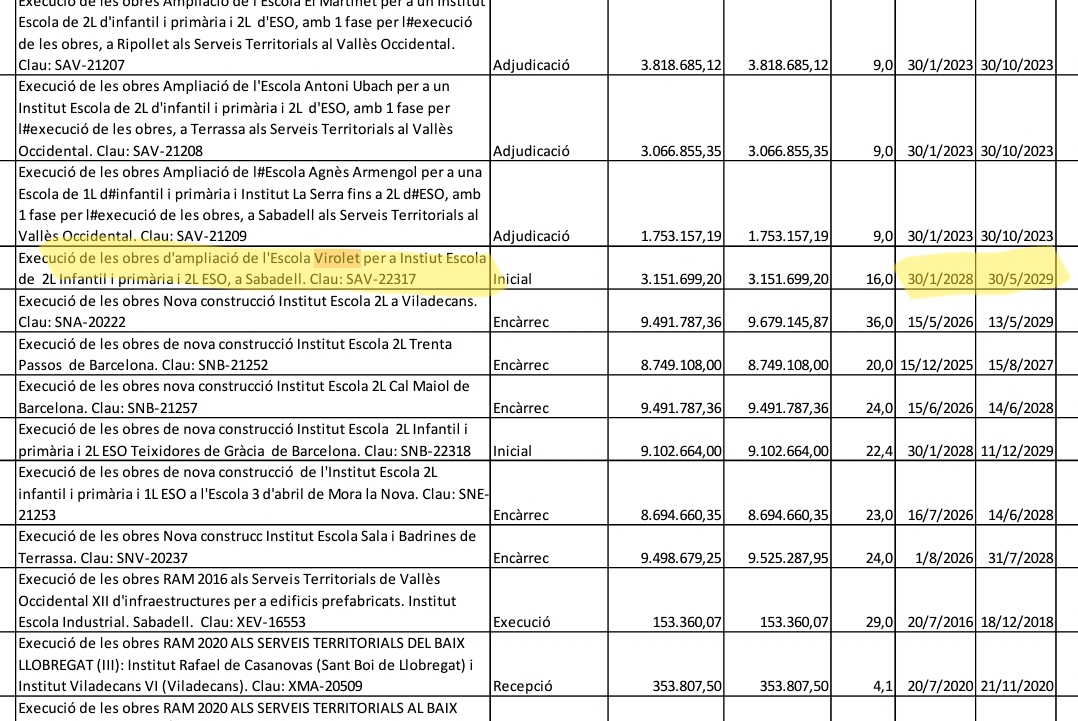Select the highlighted end date 30/5/2029

tap(1020, 279)
